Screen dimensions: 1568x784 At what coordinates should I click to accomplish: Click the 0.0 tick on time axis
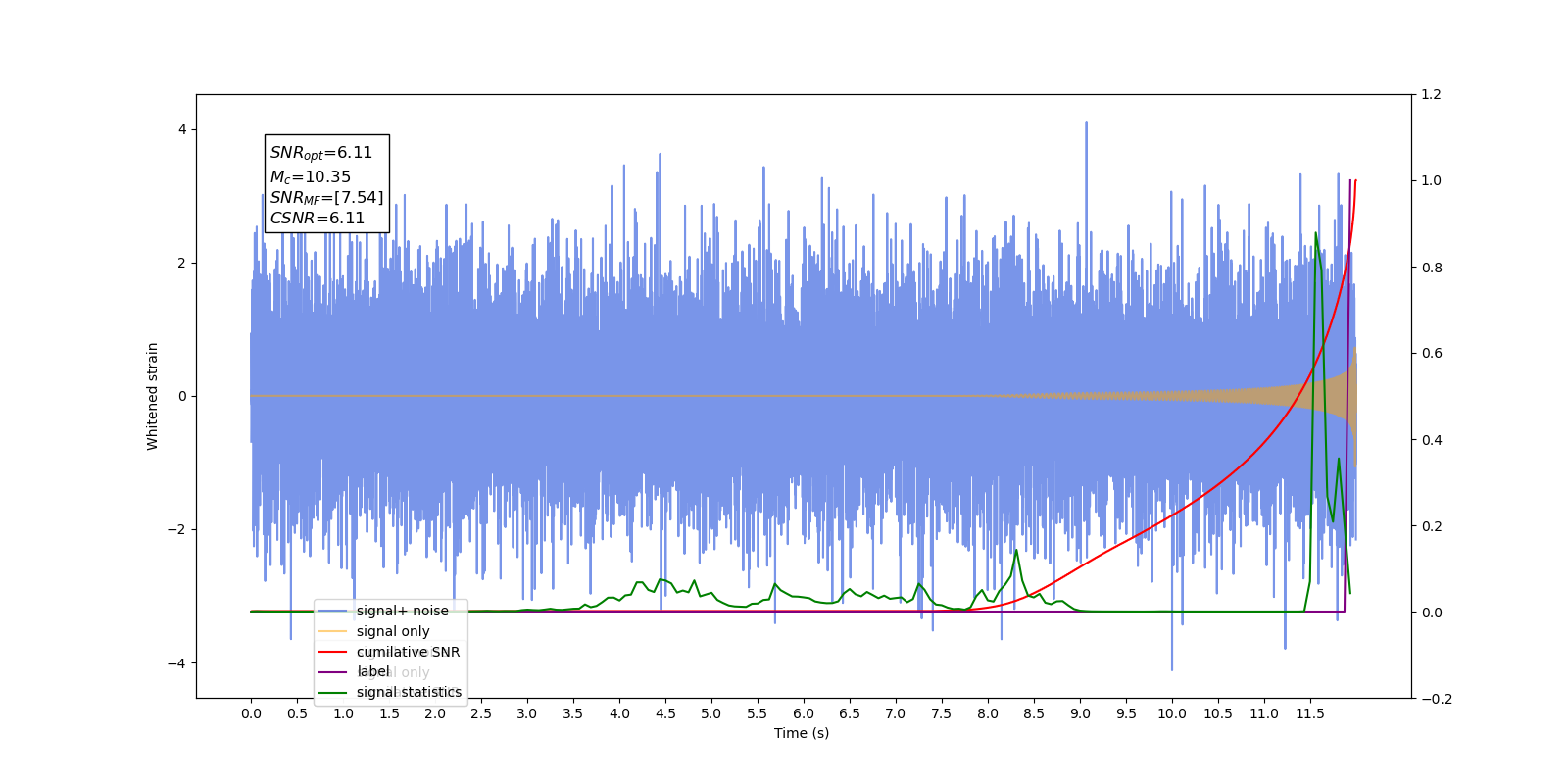[251, 713]
